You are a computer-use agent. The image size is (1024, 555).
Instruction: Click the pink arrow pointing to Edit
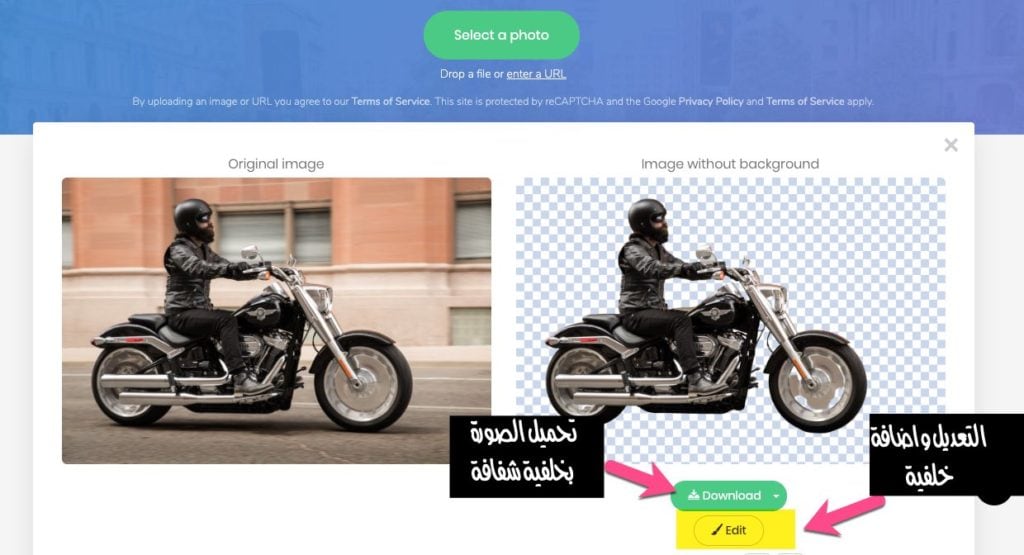click(x=844, y=516)
